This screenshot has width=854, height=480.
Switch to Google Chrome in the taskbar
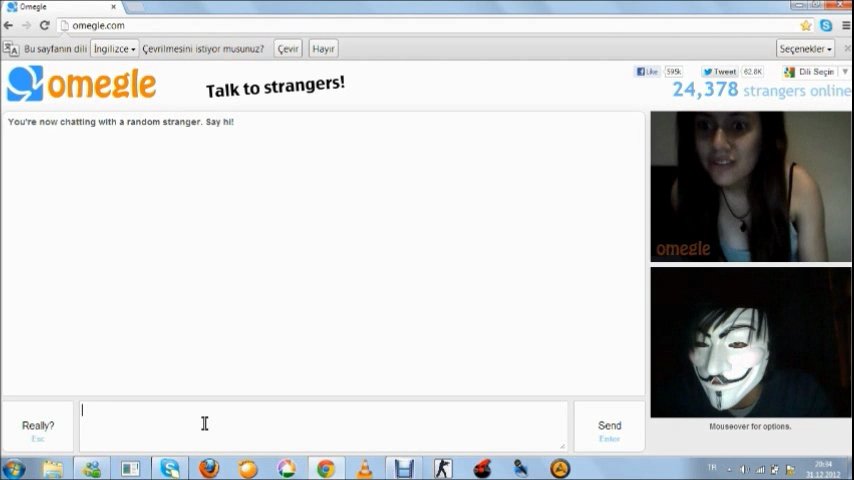point(326,469)
